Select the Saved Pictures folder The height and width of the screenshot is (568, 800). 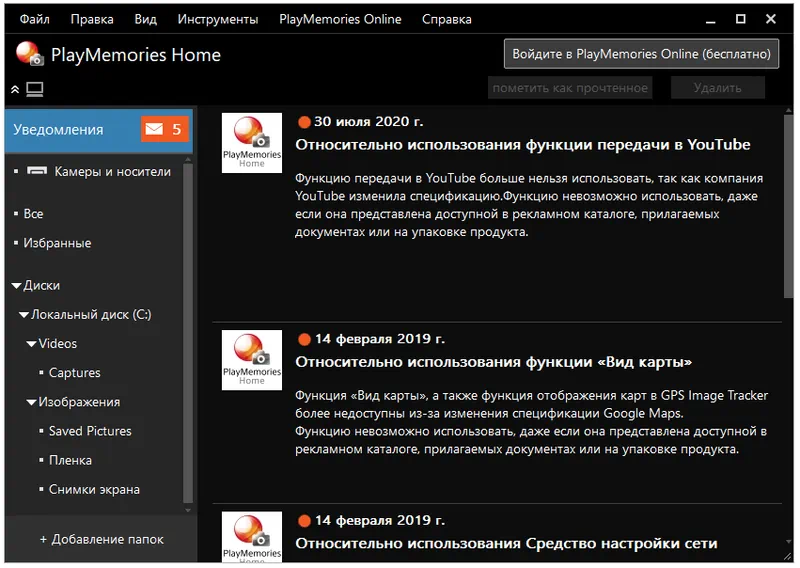pos(90,431)
